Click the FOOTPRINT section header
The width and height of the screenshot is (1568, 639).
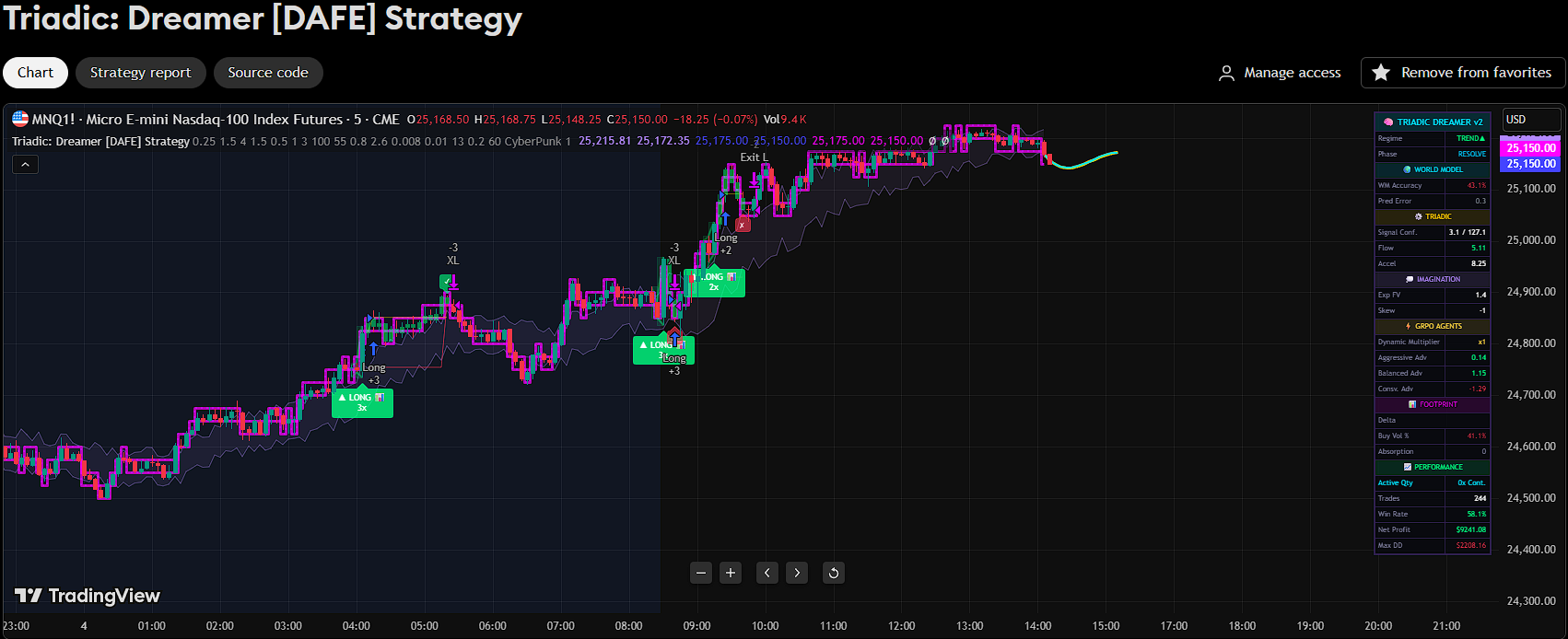1433,404
